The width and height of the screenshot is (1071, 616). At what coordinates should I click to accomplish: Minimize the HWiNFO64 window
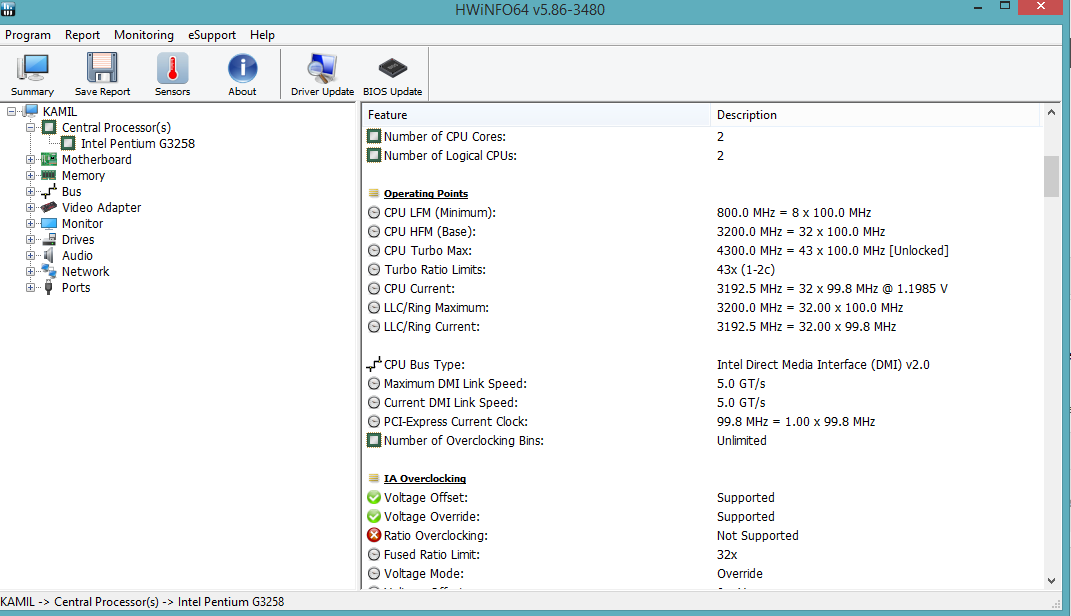coord(978,7)
